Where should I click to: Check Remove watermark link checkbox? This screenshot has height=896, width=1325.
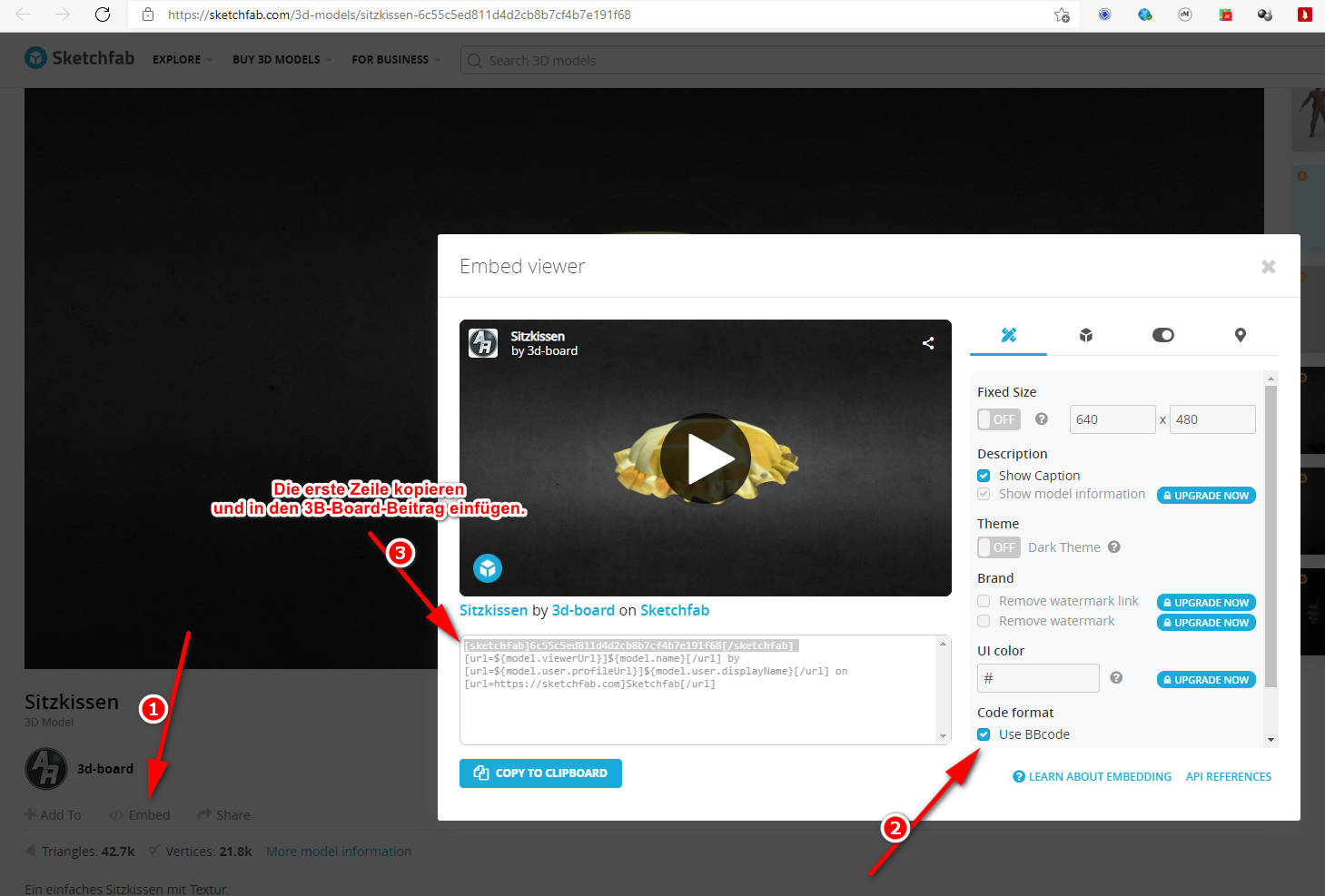click(x=984, y=601)
